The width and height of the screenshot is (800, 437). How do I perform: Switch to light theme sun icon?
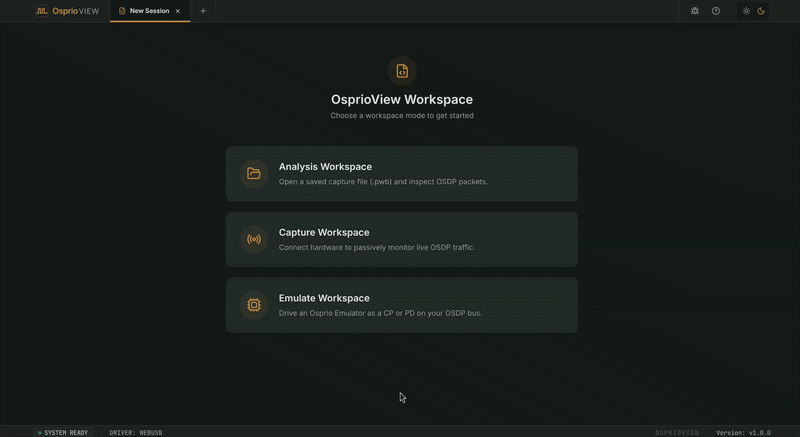pyautogui.click(x=746, y=11)
